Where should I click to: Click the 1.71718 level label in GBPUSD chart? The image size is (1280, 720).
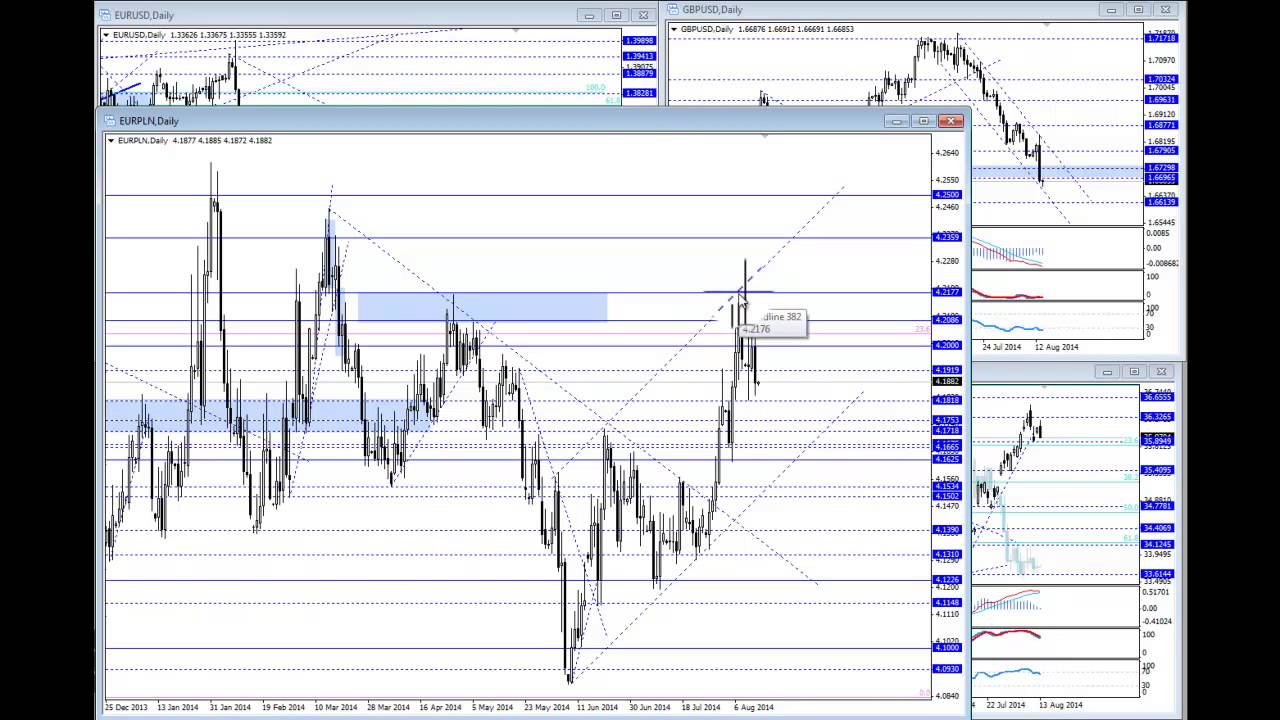coord(1162,38)
